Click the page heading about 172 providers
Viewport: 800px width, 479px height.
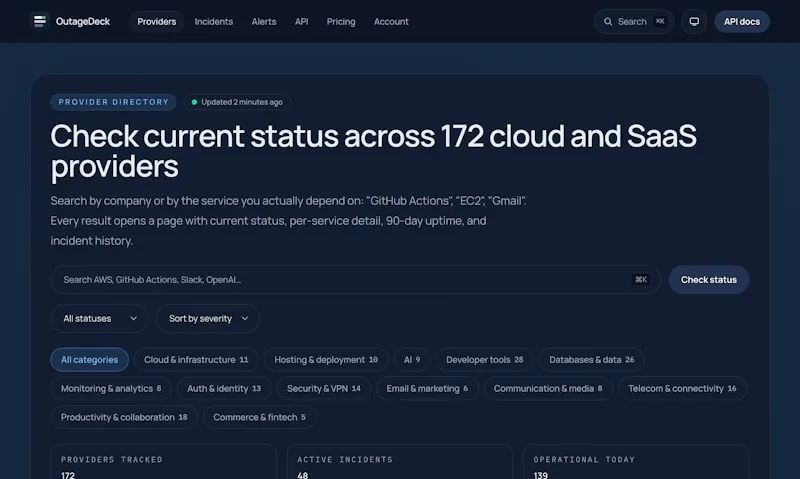pos(373,151)
